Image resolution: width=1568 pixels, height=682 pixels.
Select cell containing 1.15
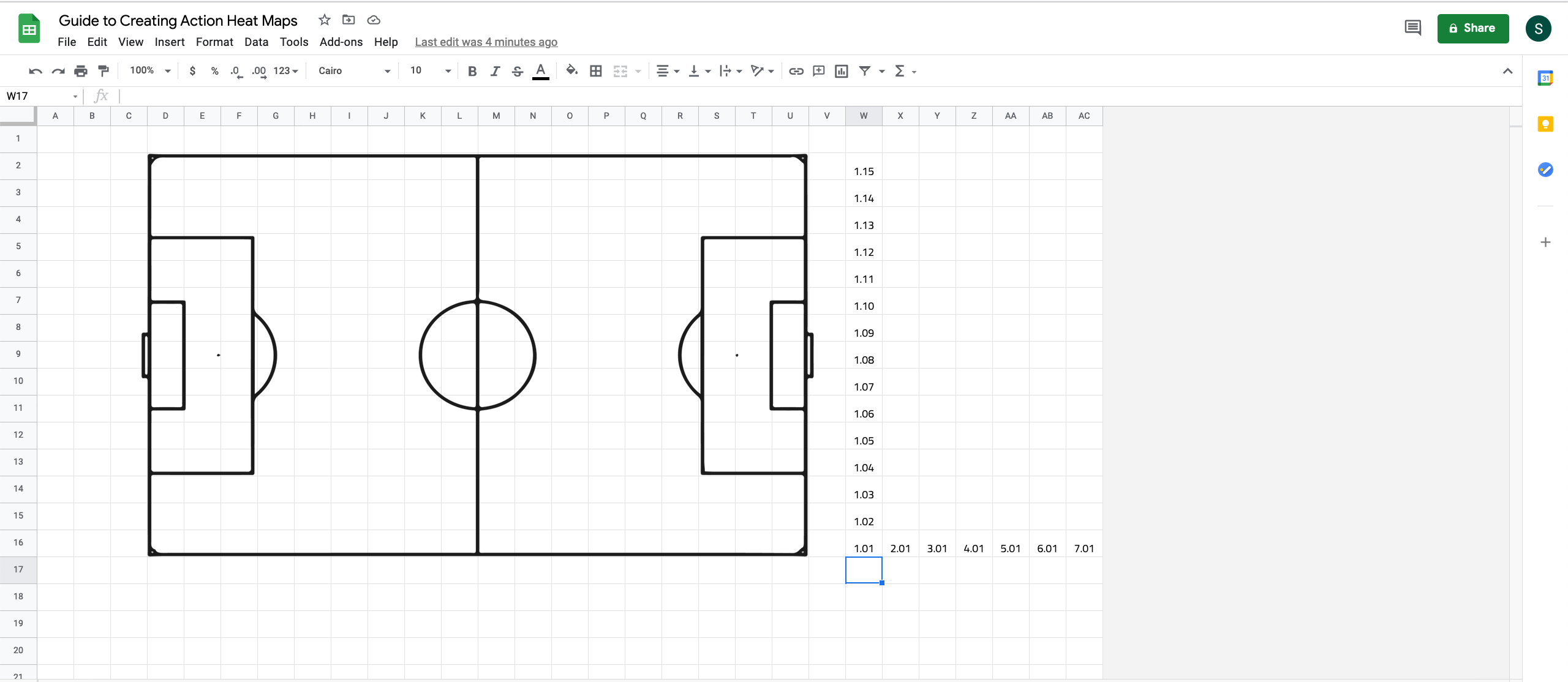coord(864,167)
